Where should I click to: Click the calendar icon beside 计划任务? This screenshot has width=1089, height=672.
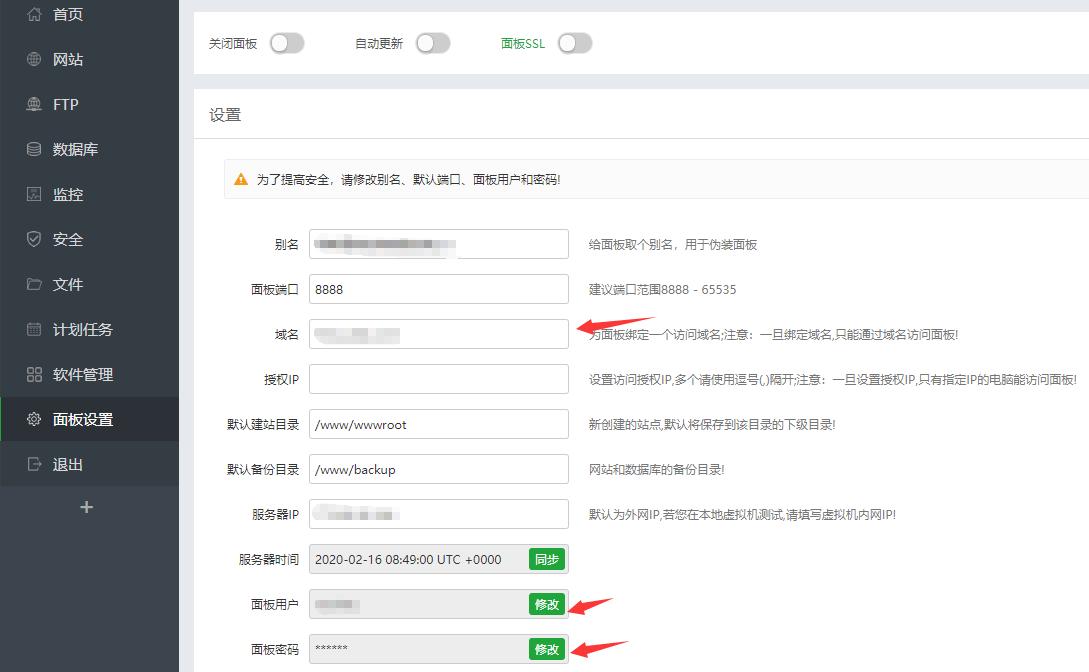click(x=34, y=329)
